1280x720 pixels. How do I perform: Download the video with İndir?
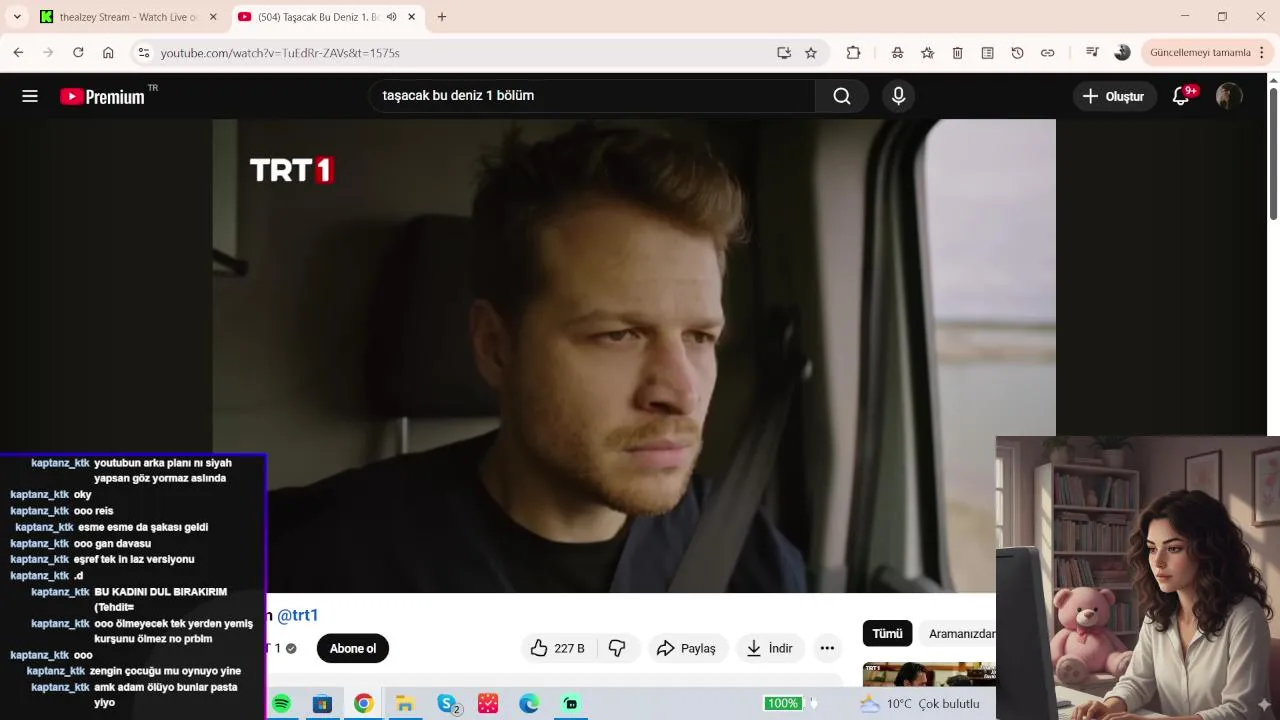point(770,648)
